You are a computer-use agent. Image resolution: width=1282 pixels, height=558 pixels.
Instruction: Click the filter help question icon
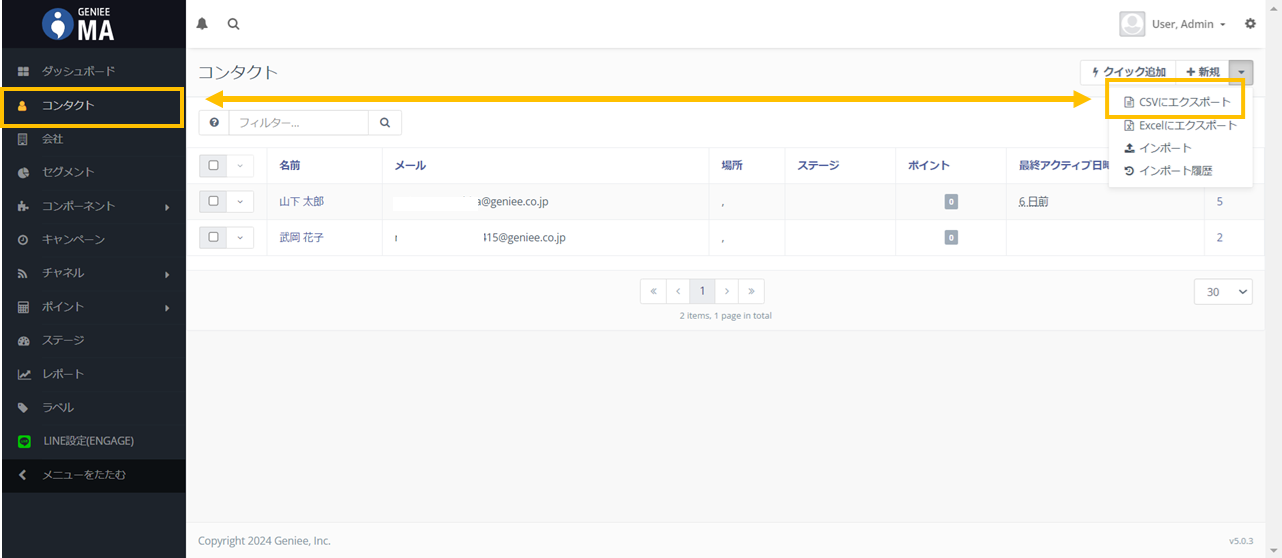214,123
